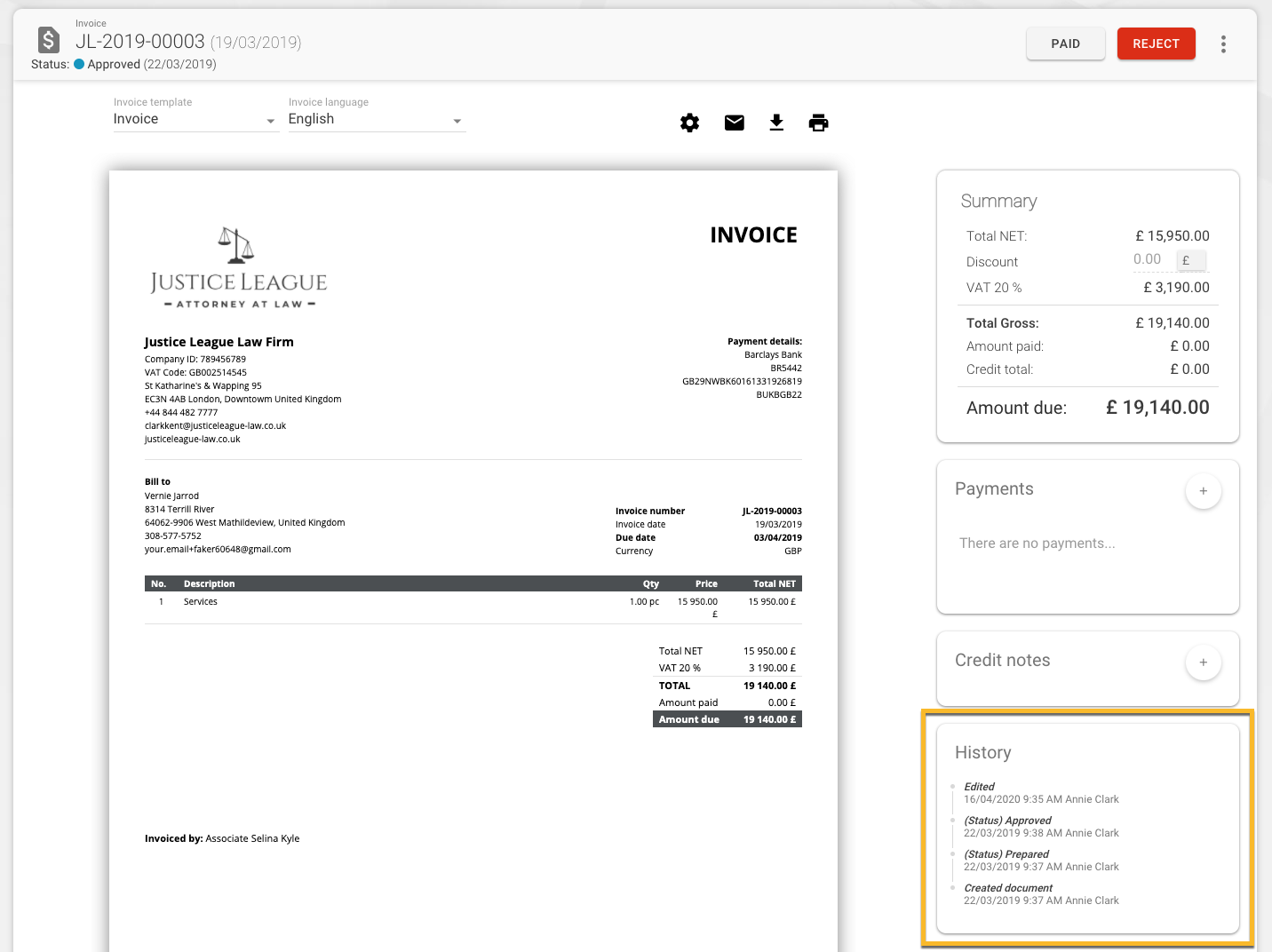Open the Invoice language dropdown
Screen dimensions: 1272x952
tap(377, 119)
